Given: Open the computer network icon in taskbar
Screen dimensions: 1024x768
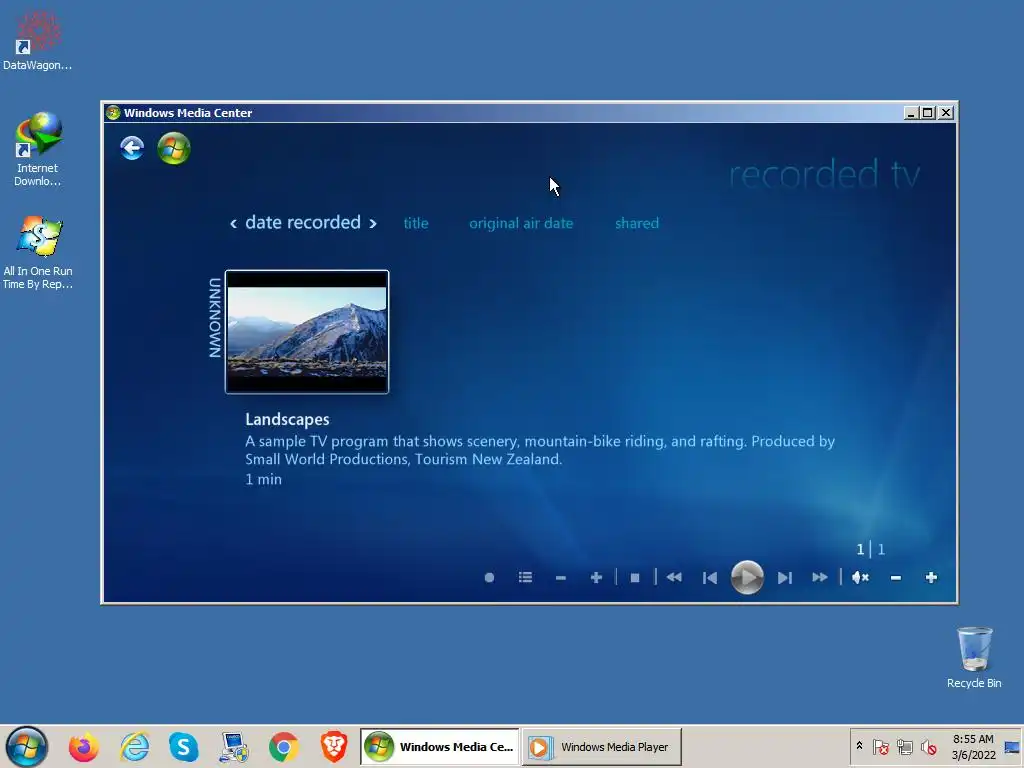Looking at the screenshot, I should (234, 747).
